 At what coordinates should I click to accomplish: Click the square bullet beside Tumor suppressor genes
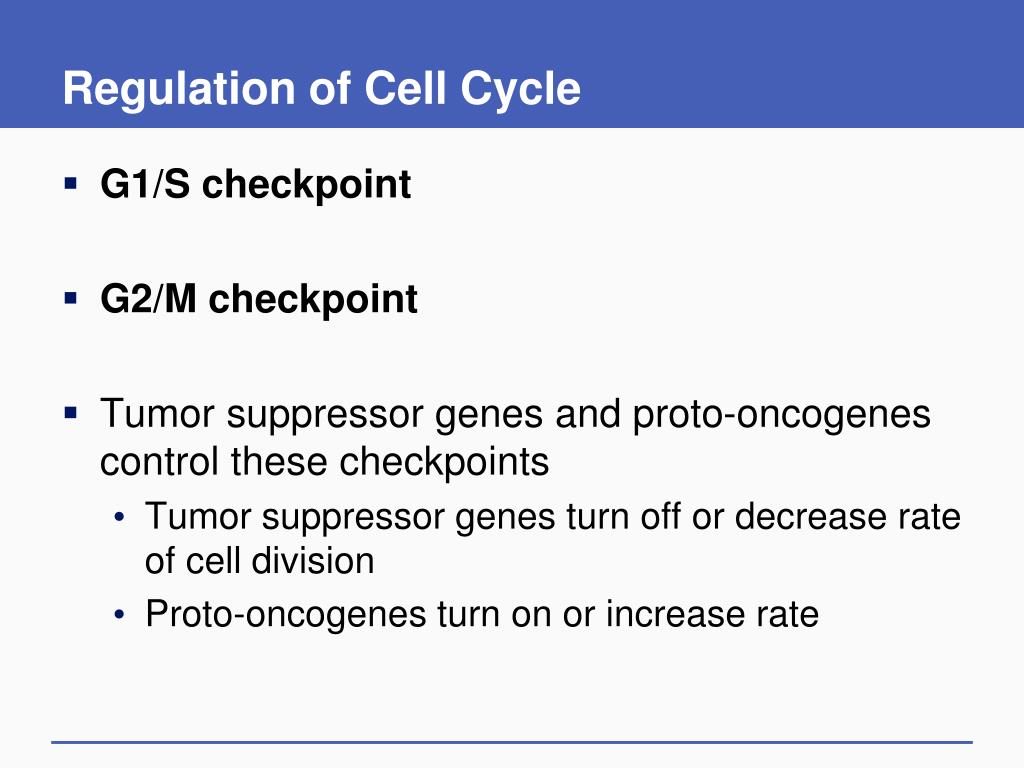click(71, 413)
